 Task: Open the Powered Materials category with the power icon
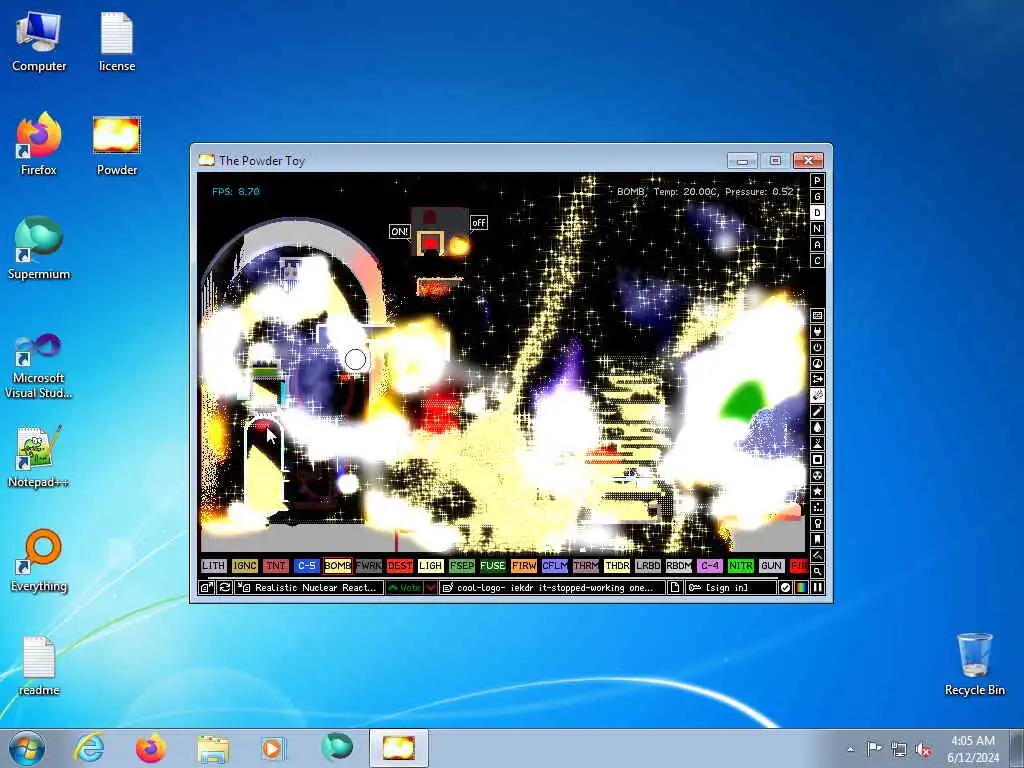coord(817,347)
